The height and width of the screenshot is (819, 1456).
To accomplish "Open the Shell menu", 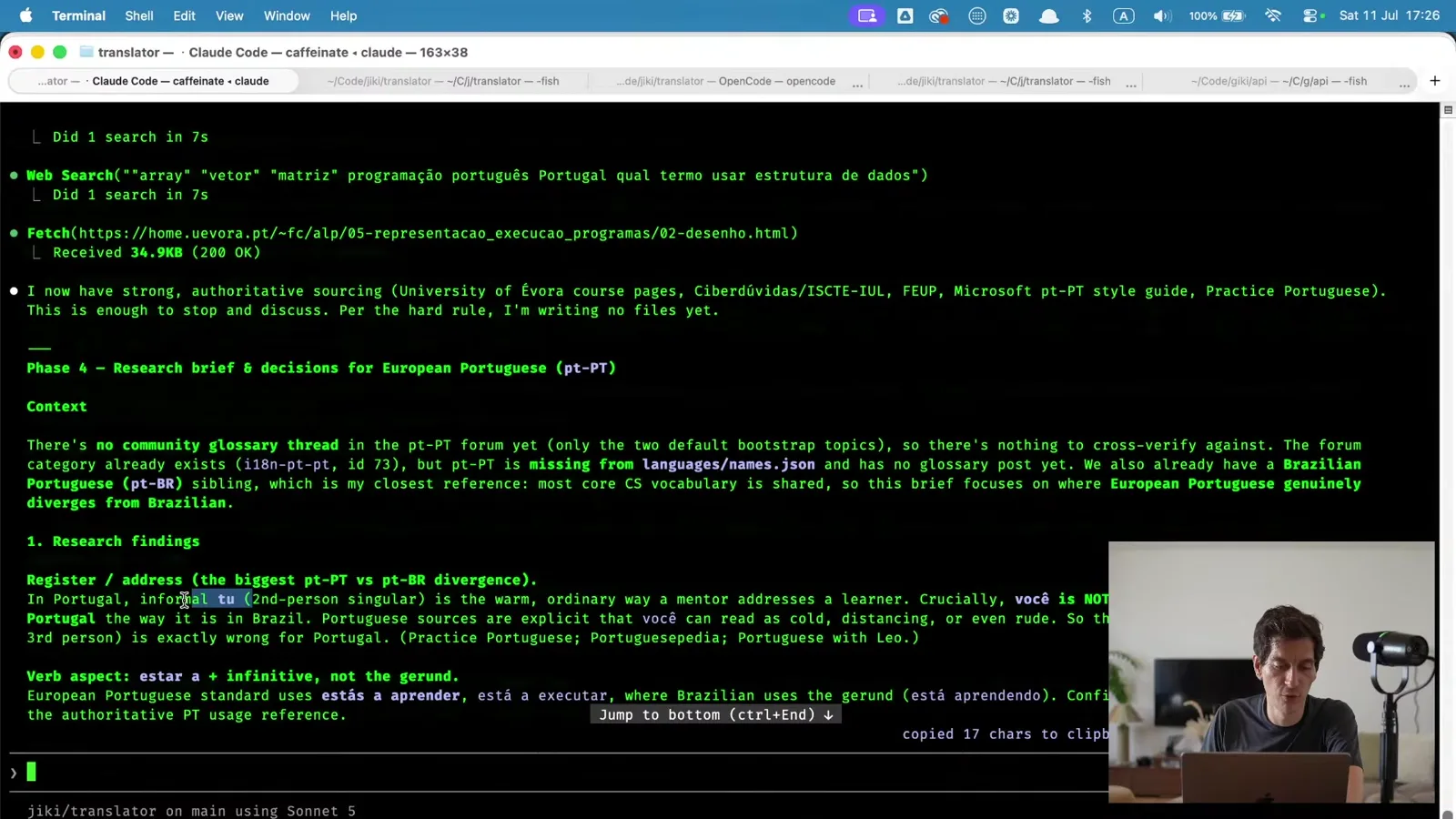I will (x=139, y=15).
